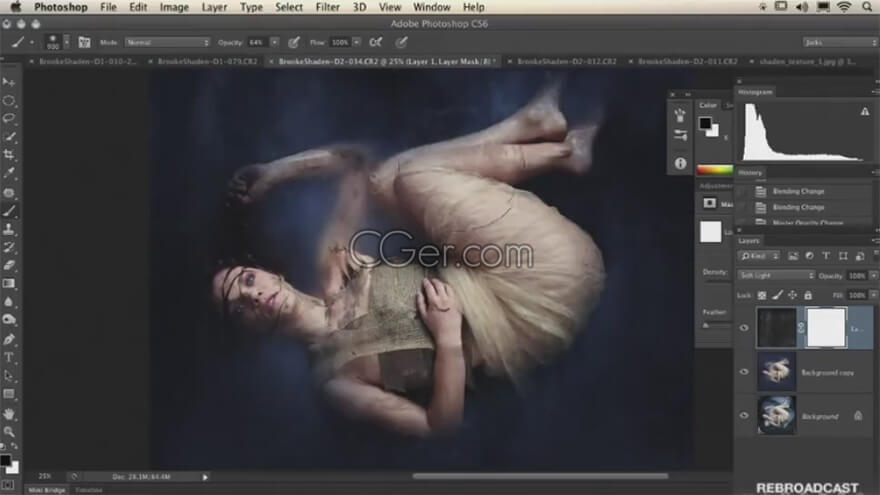Screen dimensions: 880x495
Task: Open brush Mode dropdown showing Normal
Action: pyautogui.click(x=167, y=42)
